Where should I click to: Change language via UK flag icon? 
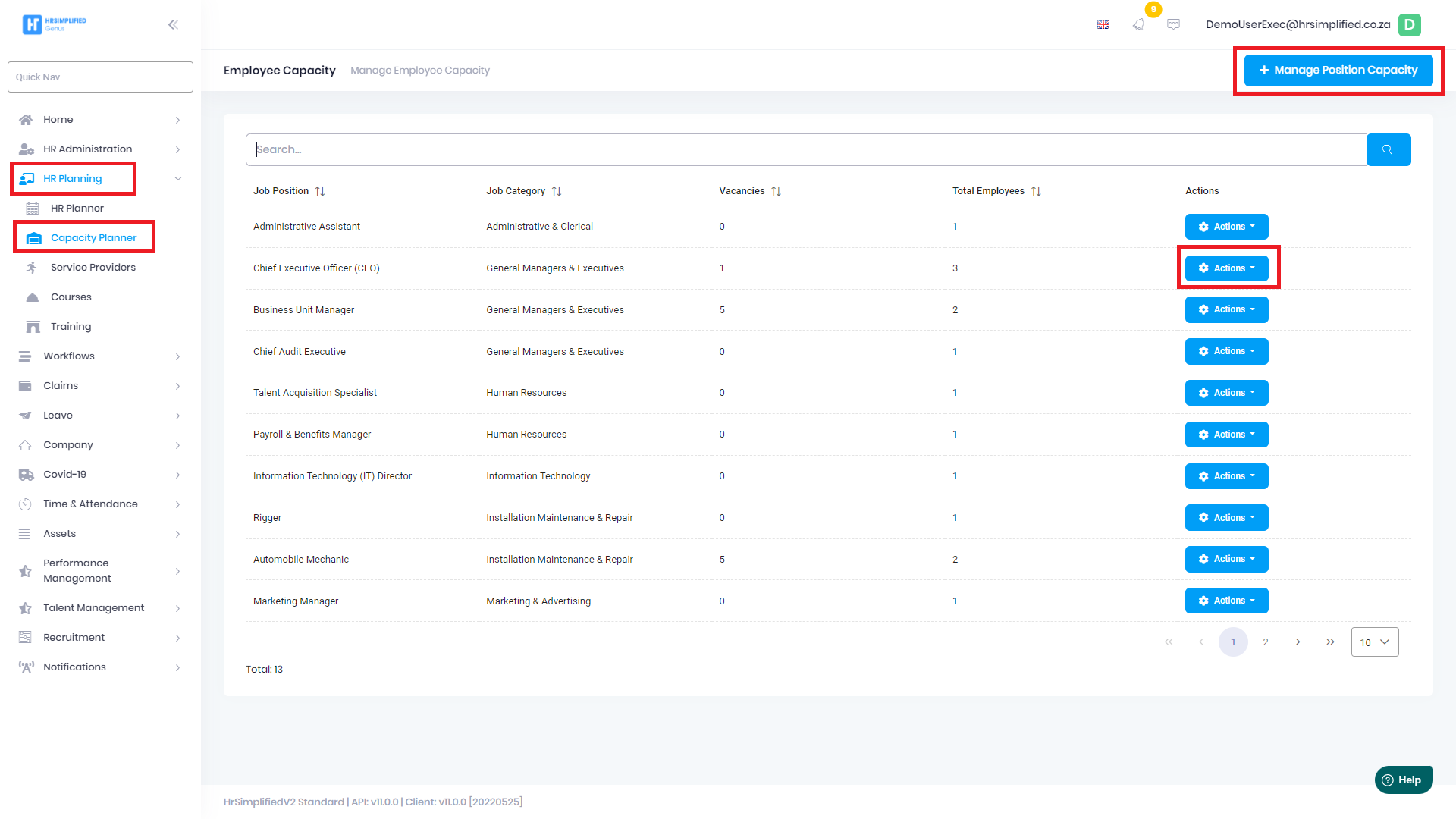click(1103, 24)
